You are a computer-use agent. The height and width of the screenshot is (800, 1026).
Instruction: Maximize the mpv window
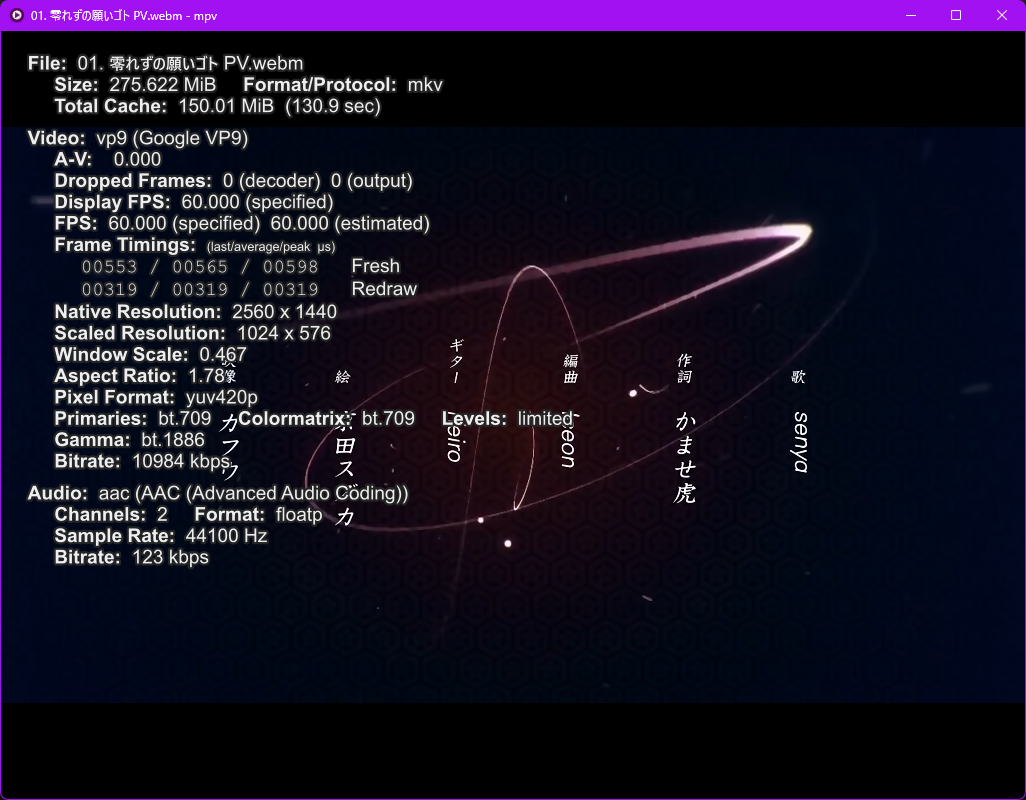(956, 15)
